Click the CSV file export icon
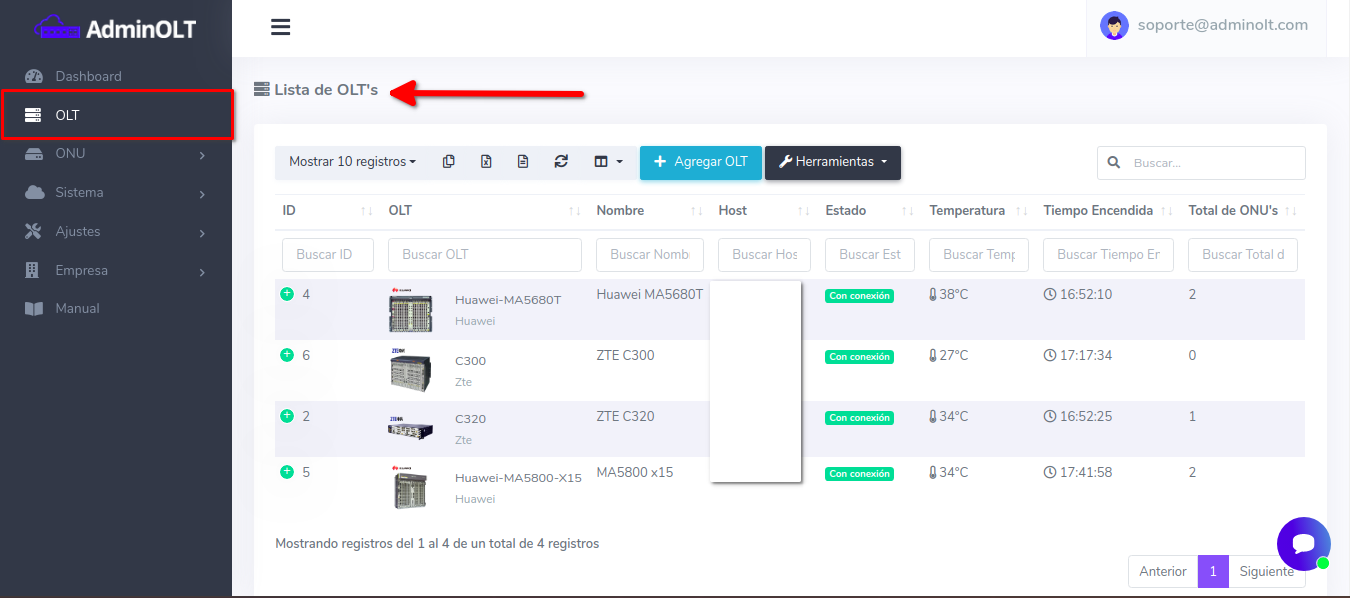Screen dimensions: 1350x598 point(523,162)
